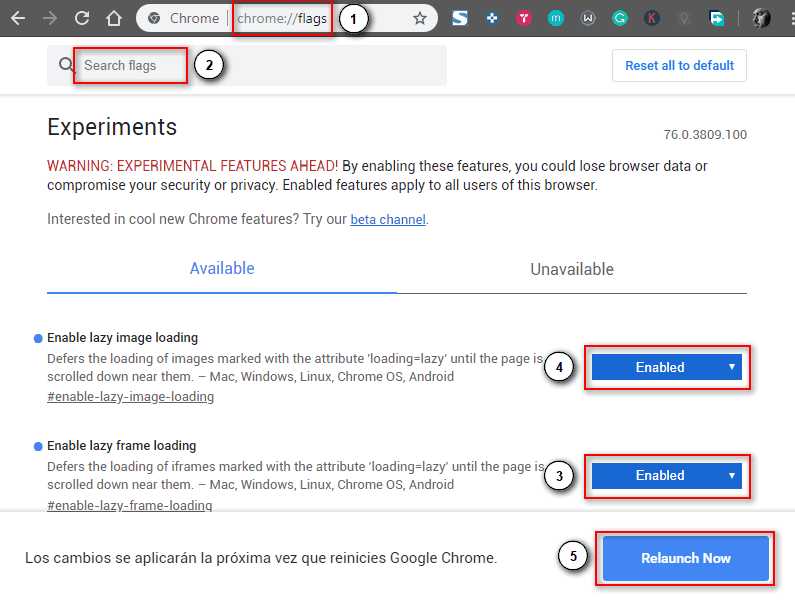Viewport: 795px width, 601px height.
Task: Open the dark K extension icon
Action: tap(652, 19)
